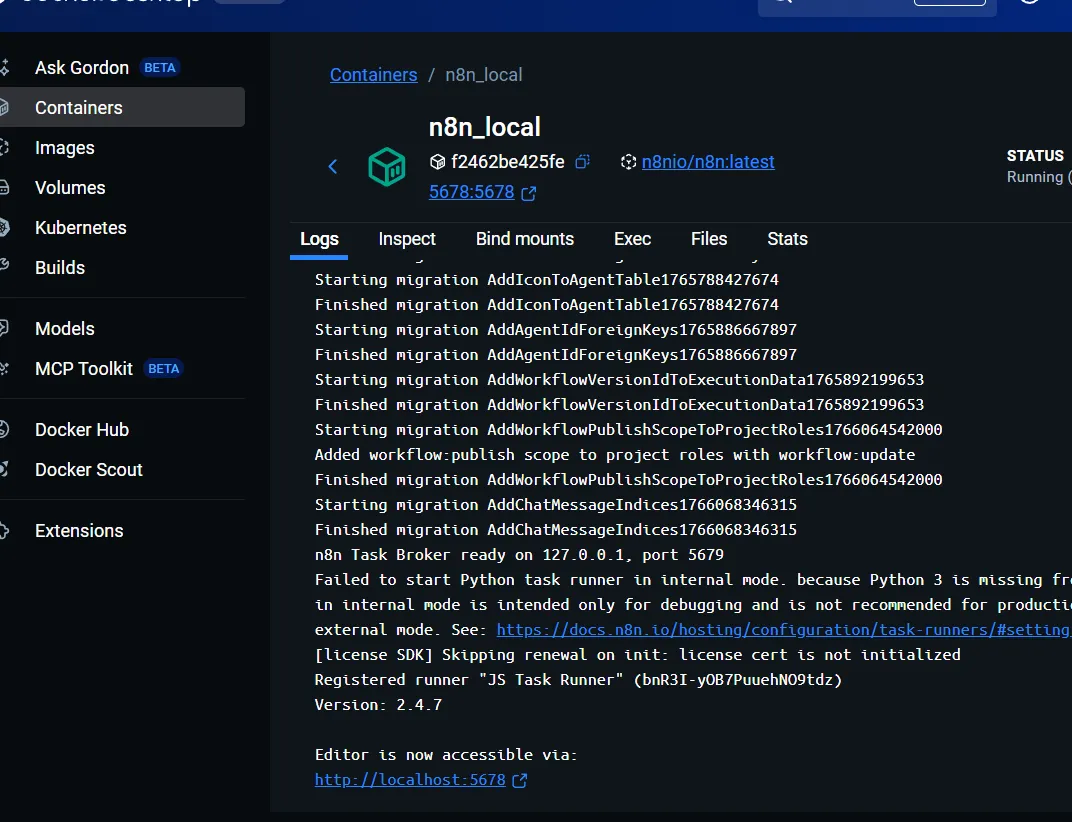
Task: Click the n8n_local breadcrumb text
Action: point(484,75)
